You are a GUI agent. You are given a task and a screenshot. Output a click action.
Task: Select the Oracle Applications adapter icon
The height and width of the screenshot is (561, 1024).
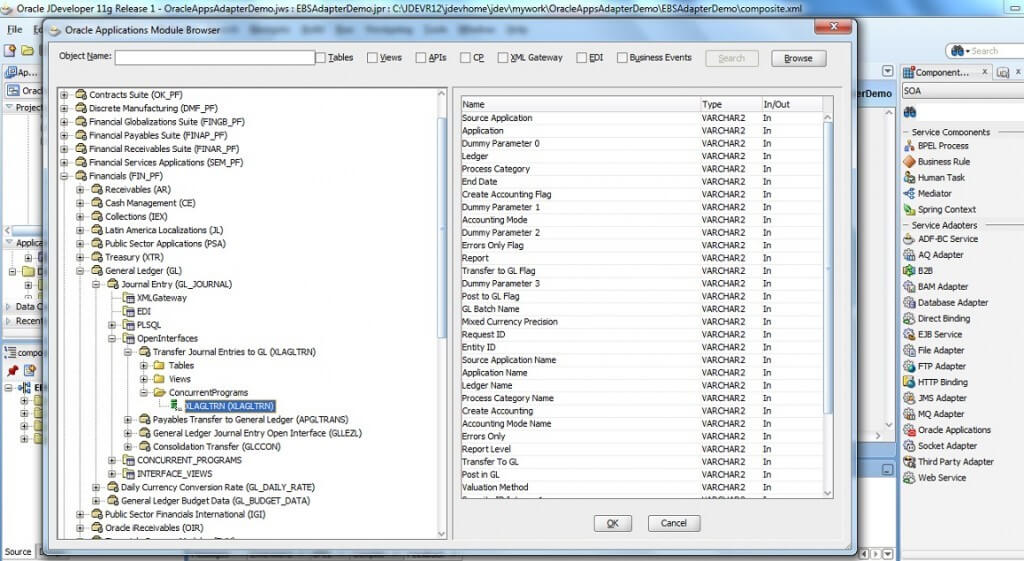[x=909, y=430]
